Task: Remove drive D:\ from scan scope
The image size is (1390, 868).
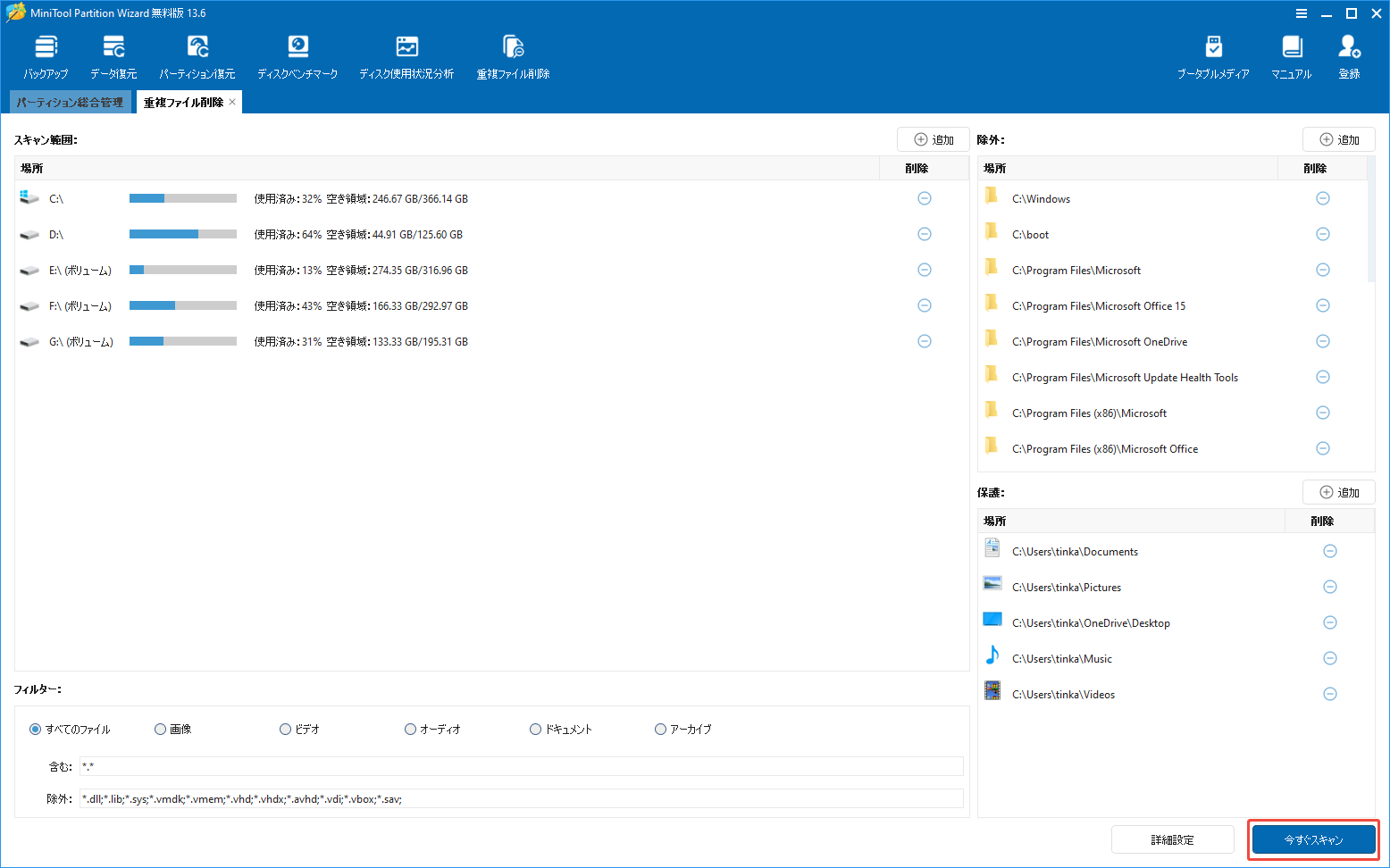Action: 925,234
